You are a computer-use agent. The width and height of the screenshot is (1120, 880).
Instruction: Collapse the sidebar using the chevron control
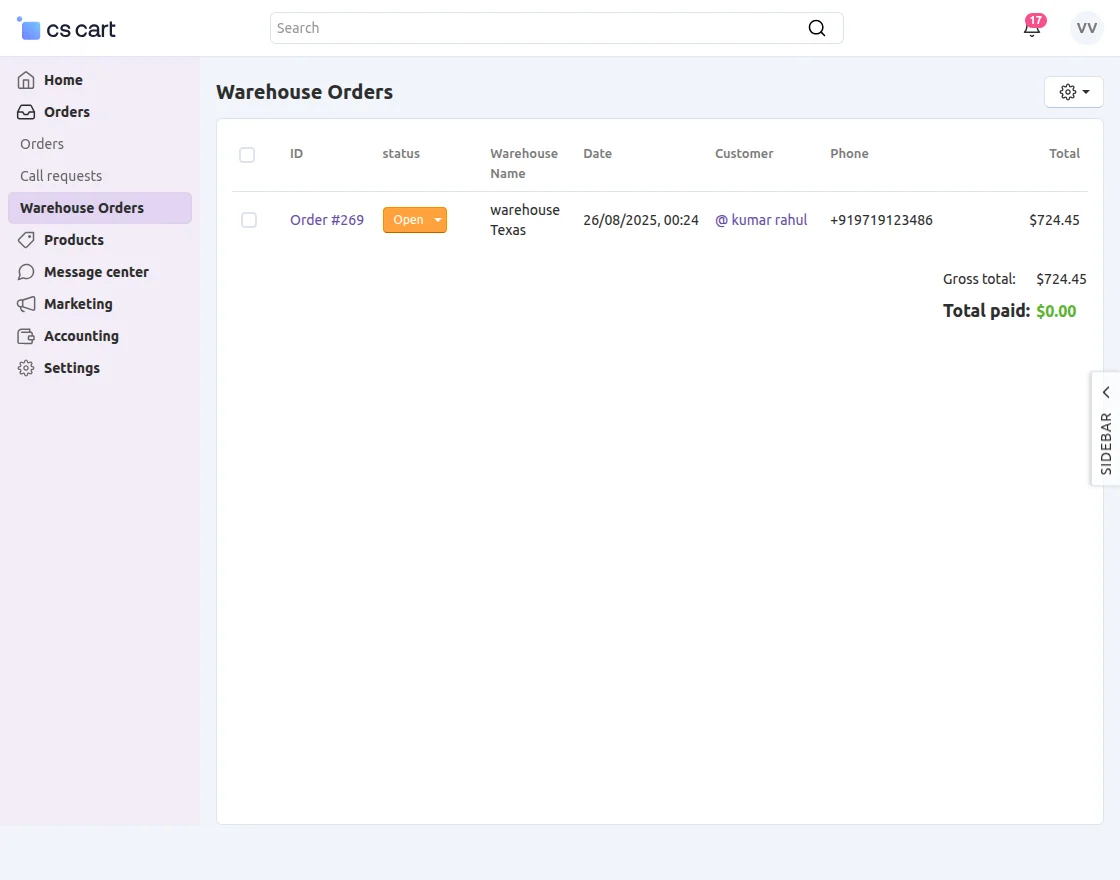pyautogui.click(x=1105, y=392)
